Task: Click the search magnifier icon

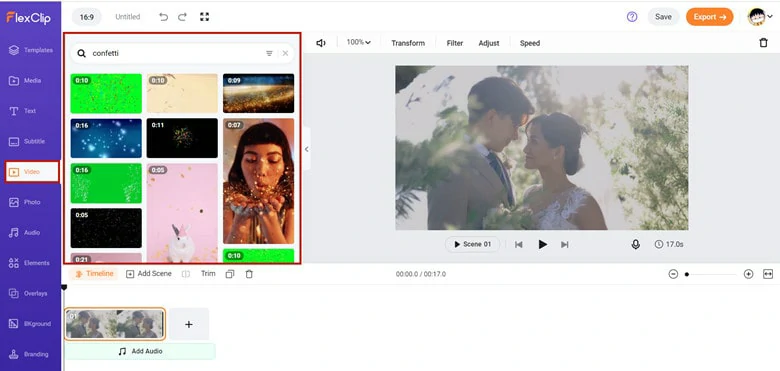Action: (x=82, y=53)
